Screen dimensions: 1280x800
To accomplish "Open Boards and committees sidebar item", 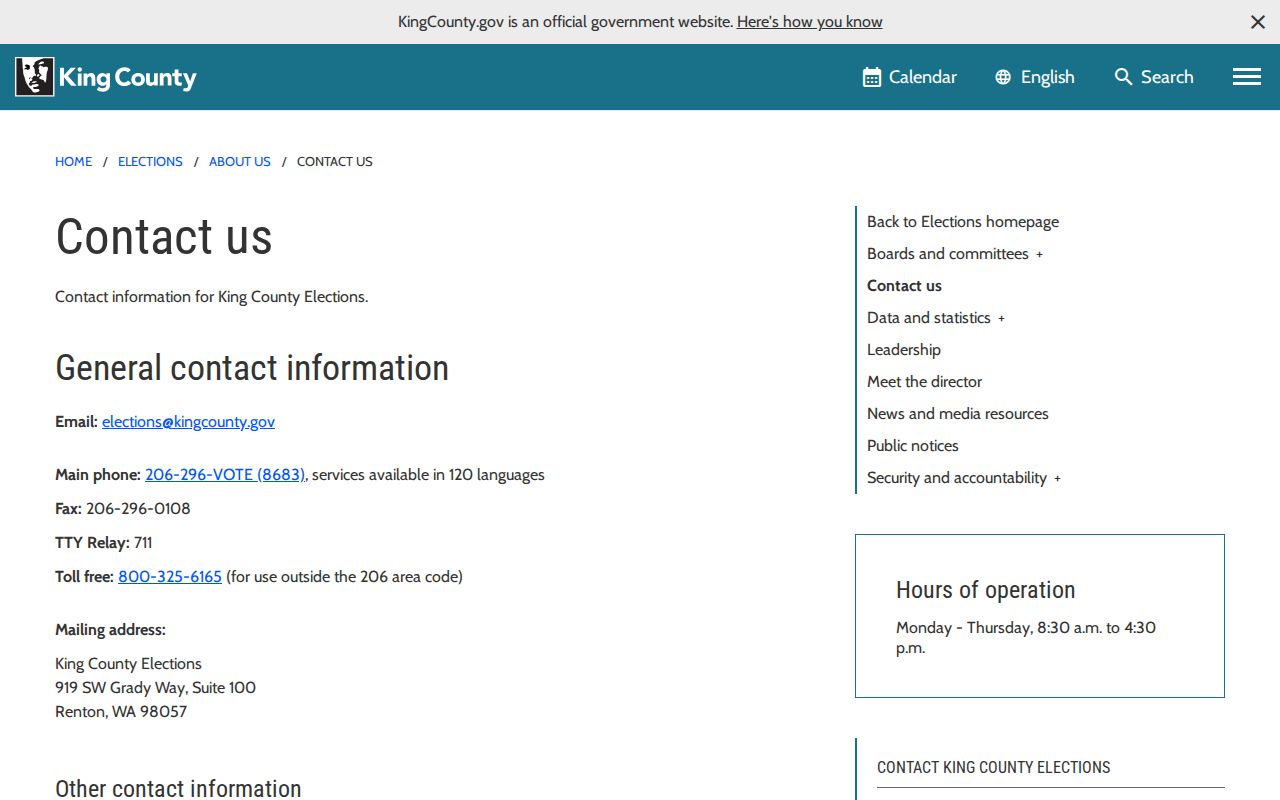I will (x=948, y=254).
